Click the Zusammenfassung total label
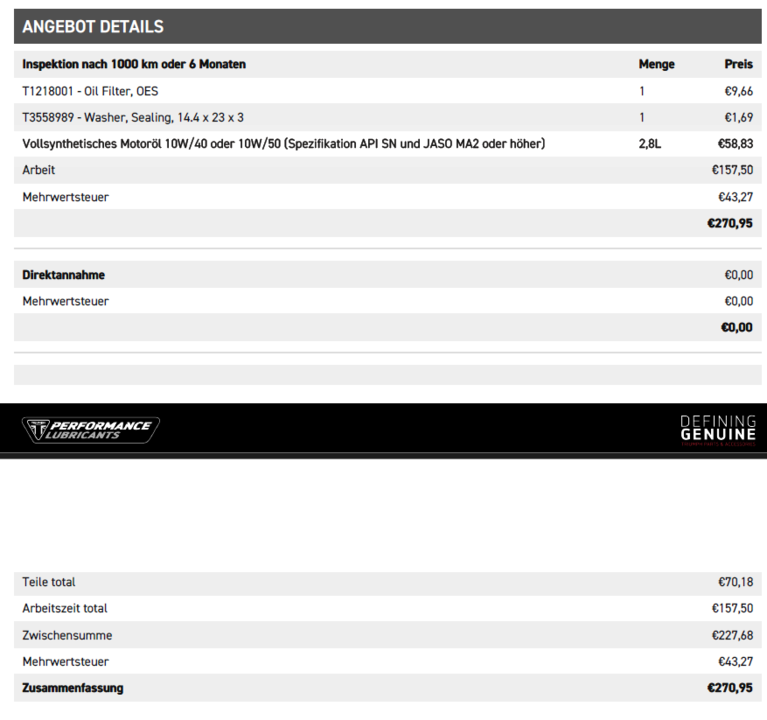The image size is (767, 720). coord(73,688)
